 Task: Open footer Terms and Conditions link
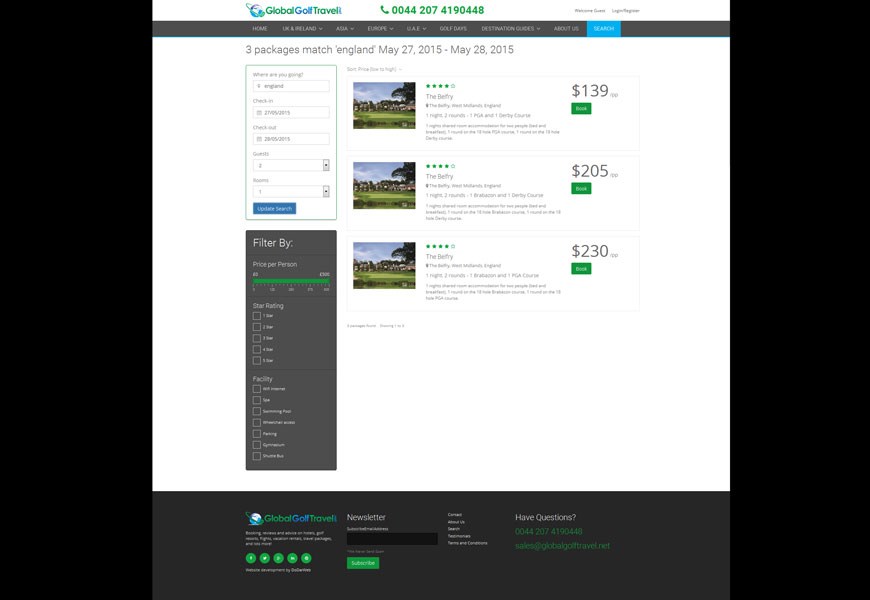click(x=467, y=543)
